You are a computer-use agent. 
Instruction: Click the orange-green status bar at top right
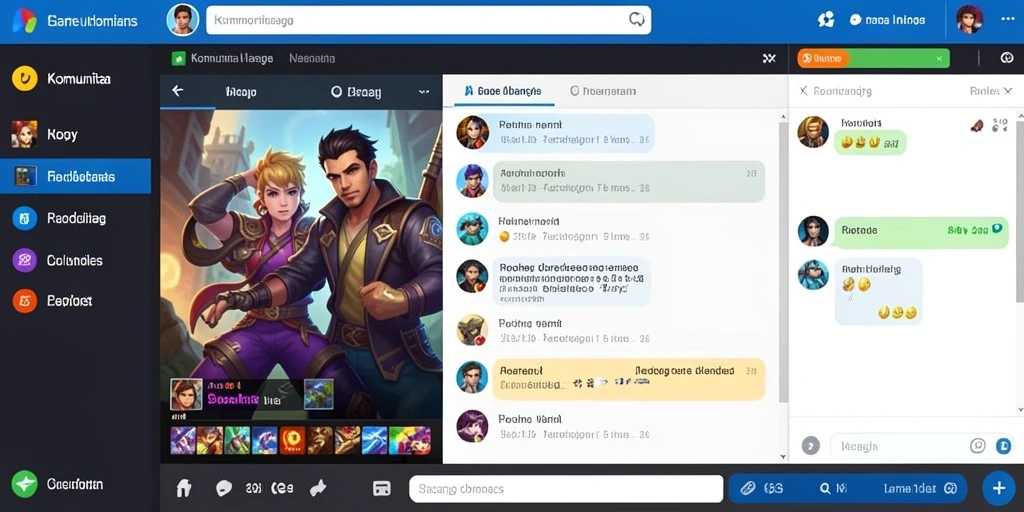pos(873,59)
